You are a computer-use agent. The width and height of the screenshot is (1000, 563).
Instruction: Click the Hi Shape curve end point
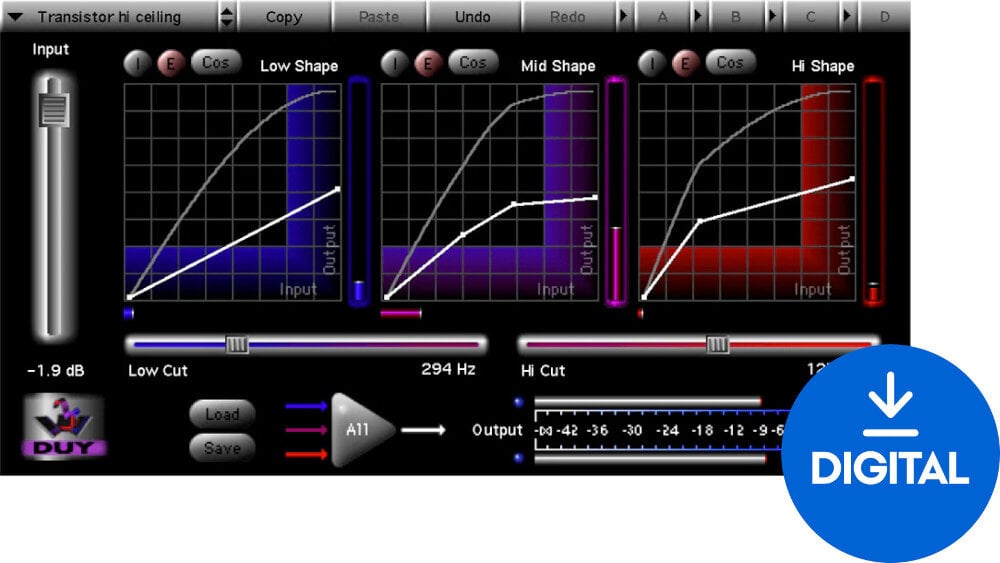853,179
